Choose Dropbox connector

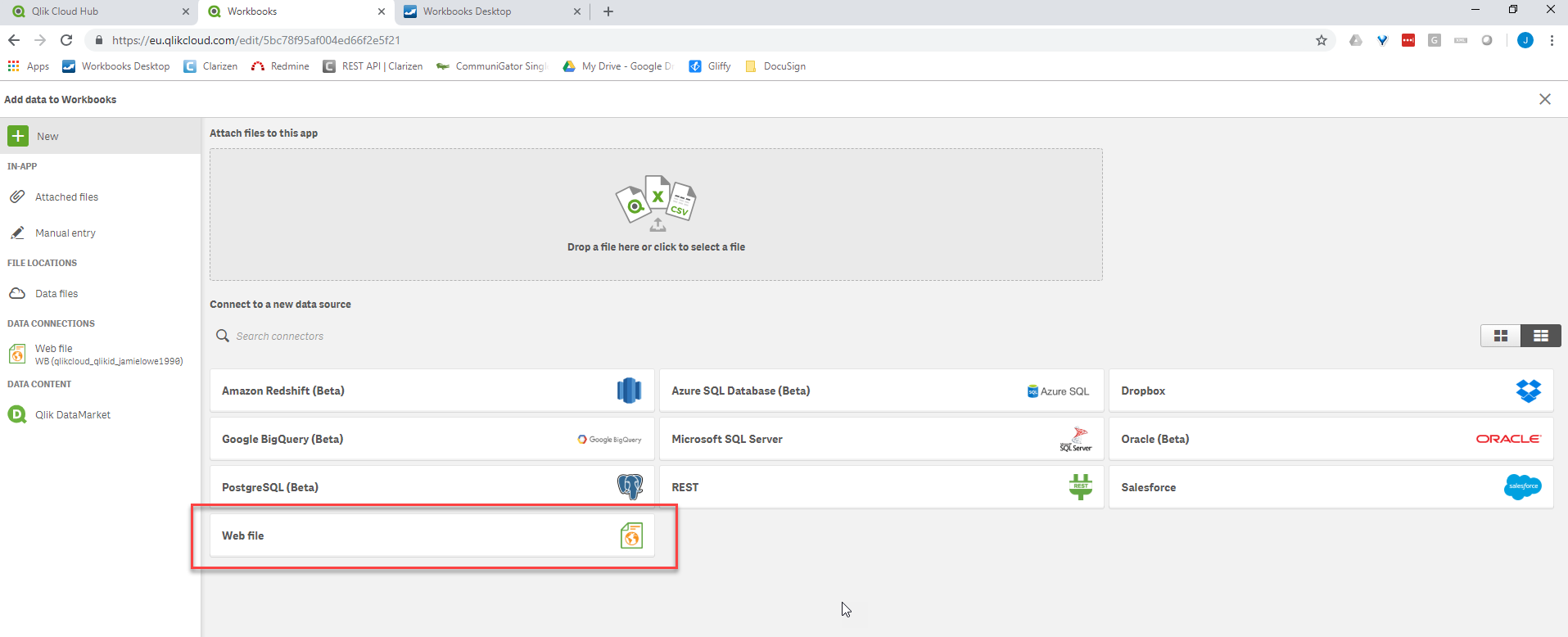point(1331,391)
